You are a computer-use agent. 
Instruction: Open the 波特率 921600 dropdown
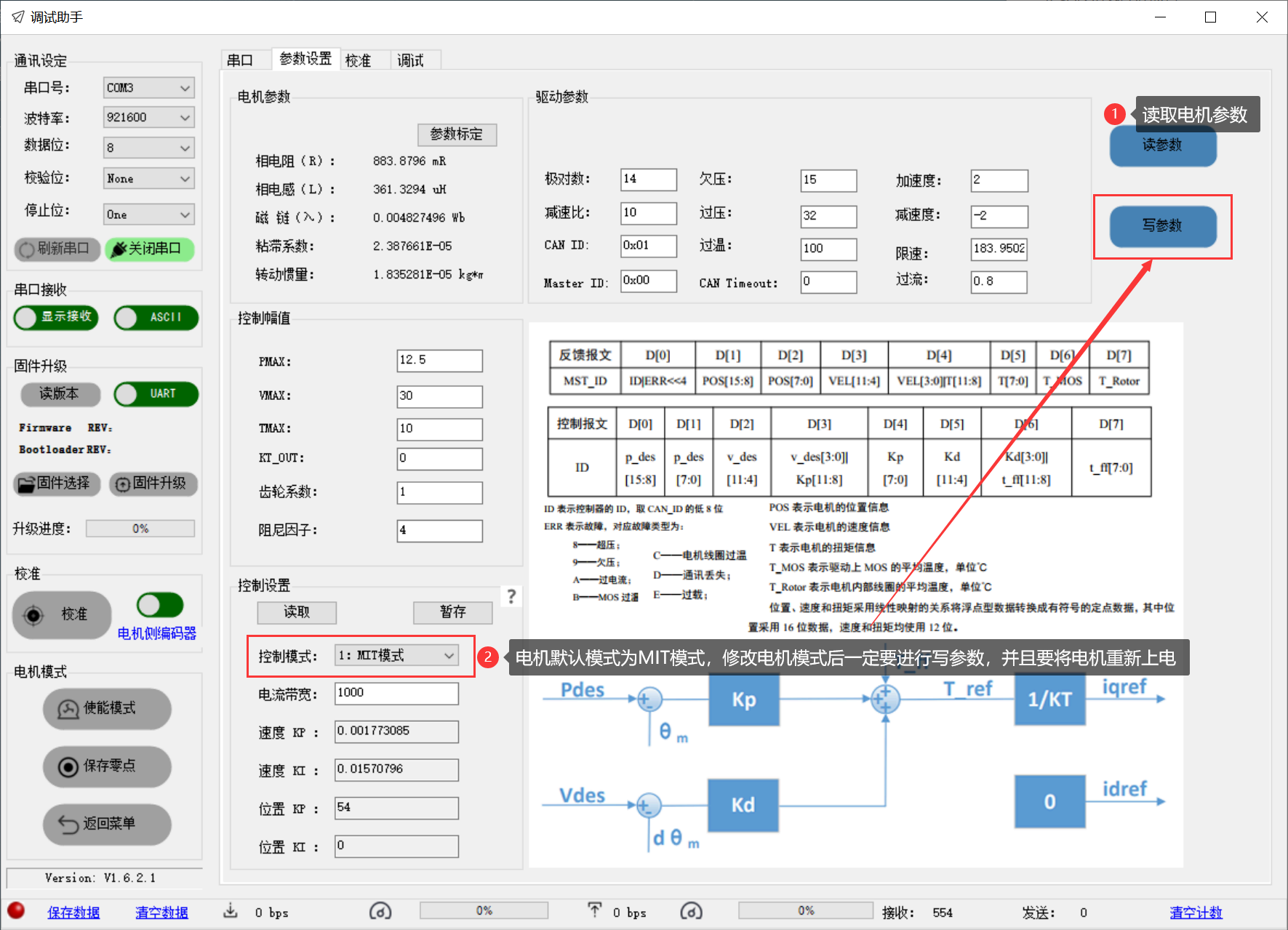148,118
